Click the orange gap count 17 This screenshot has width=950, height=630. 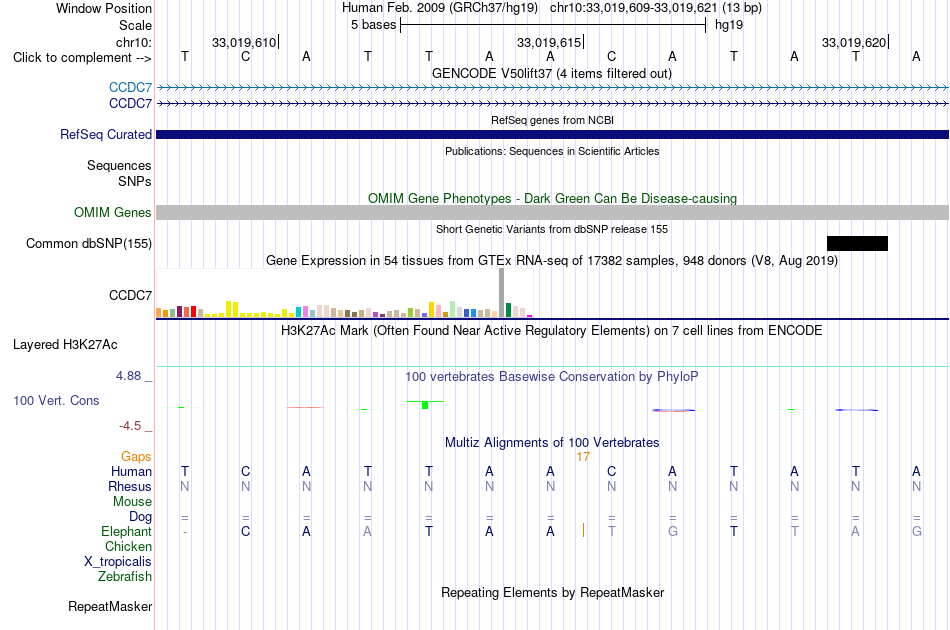tap(583, 457)
